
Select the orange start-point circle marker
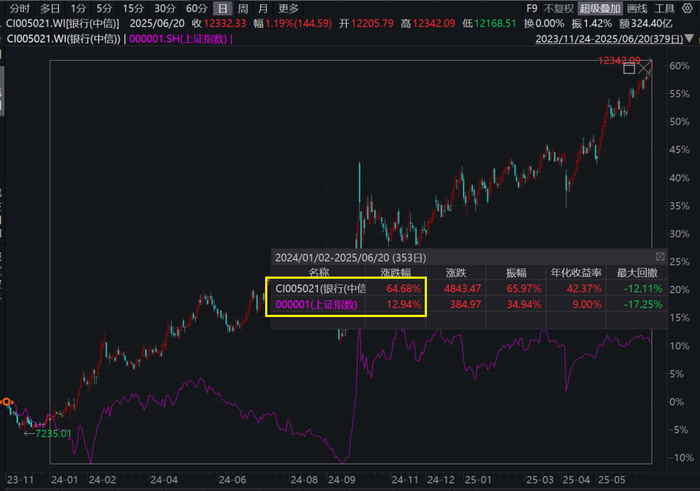point(6,402)
